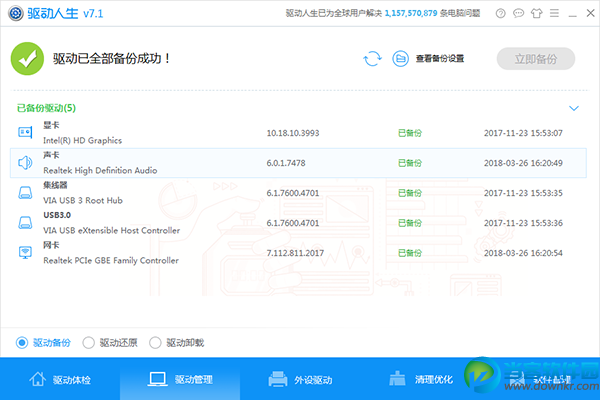
Task: Collapse the 已备份驱动 list chevron
Action: (574, 108)
